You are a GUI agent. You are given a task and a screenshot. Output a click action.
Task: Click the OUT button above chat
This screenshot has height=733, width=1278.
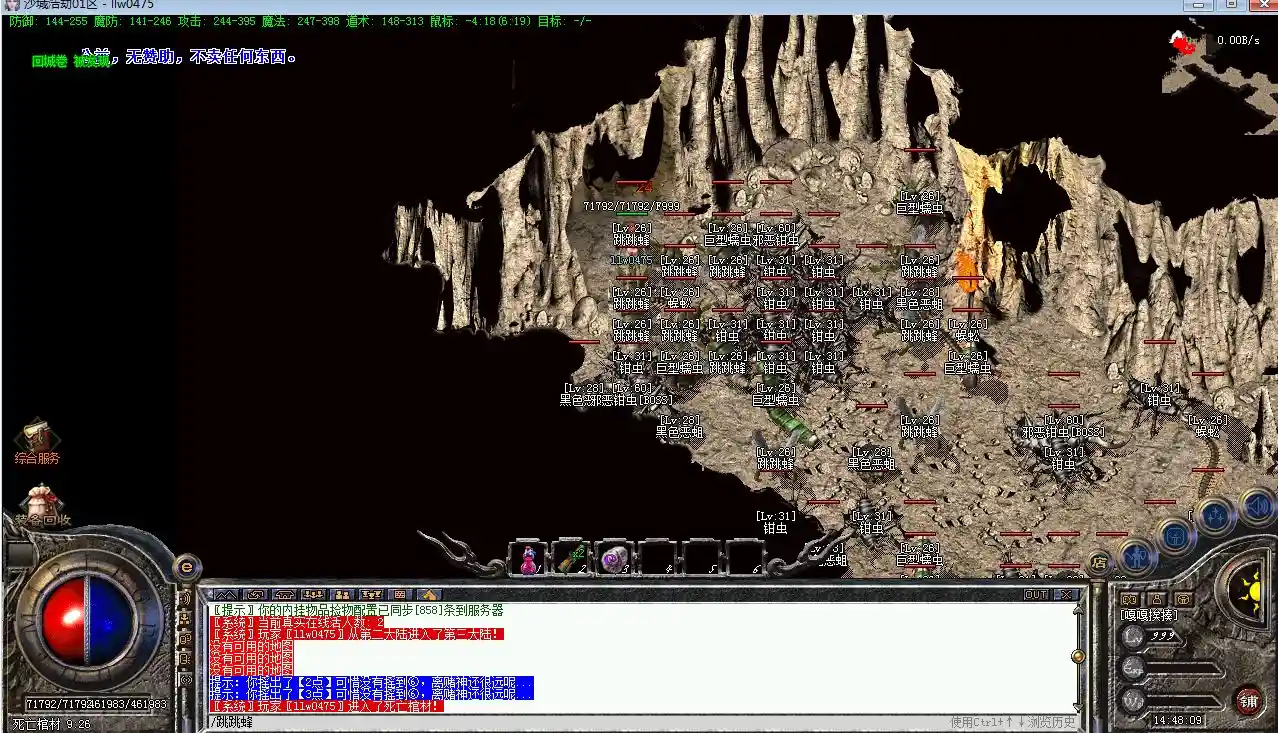[x=1036, y=594]
